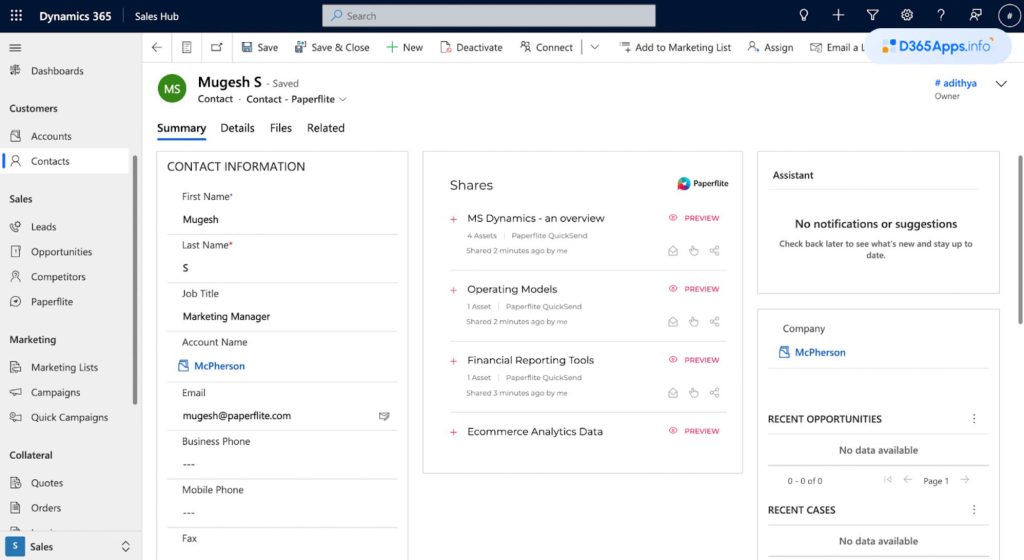The image size is (1024, 560).
Task: Open the settings gear icon
Action: (x=907, y=16)
